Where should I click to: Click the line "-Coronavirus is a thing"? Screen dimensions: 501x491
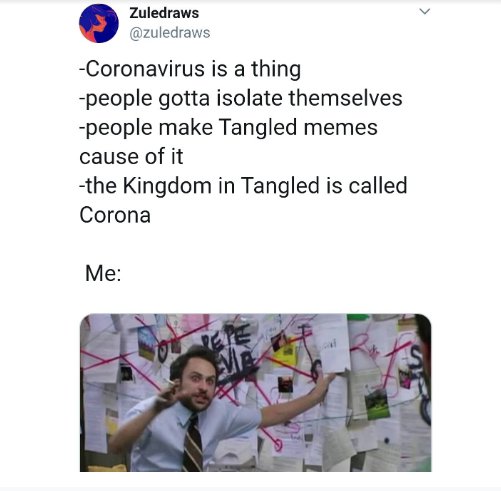click(x=190, y=69)
